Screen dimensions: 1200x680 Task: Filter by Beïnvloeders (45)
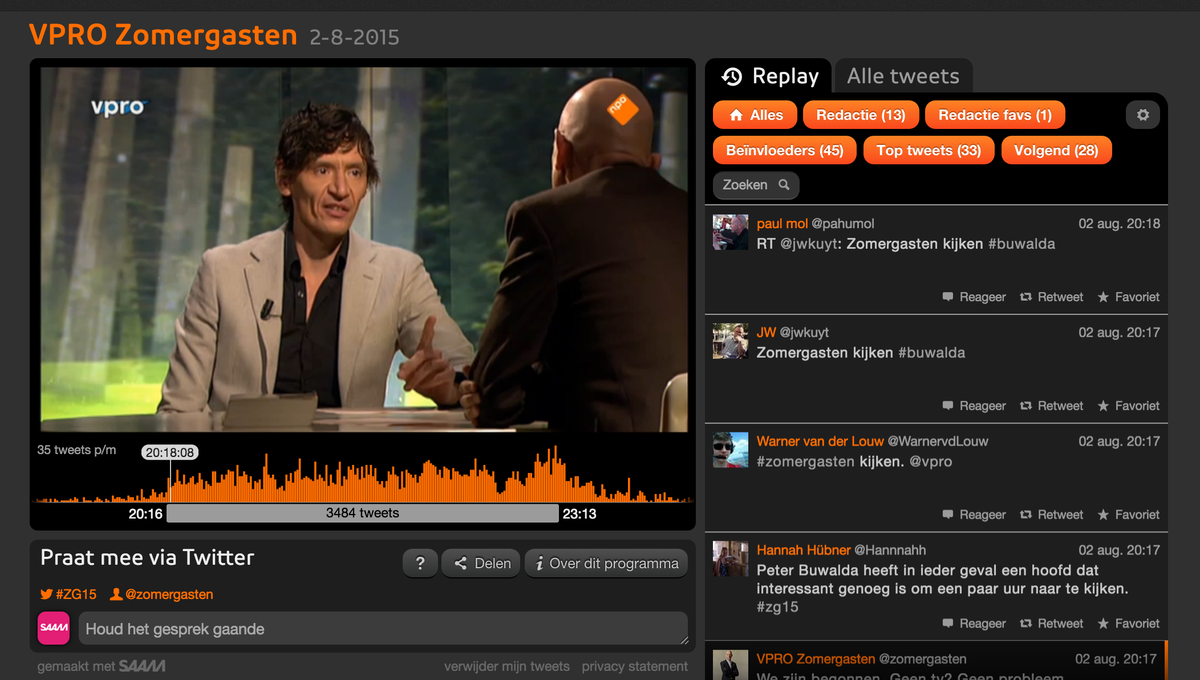click(785, 151)
